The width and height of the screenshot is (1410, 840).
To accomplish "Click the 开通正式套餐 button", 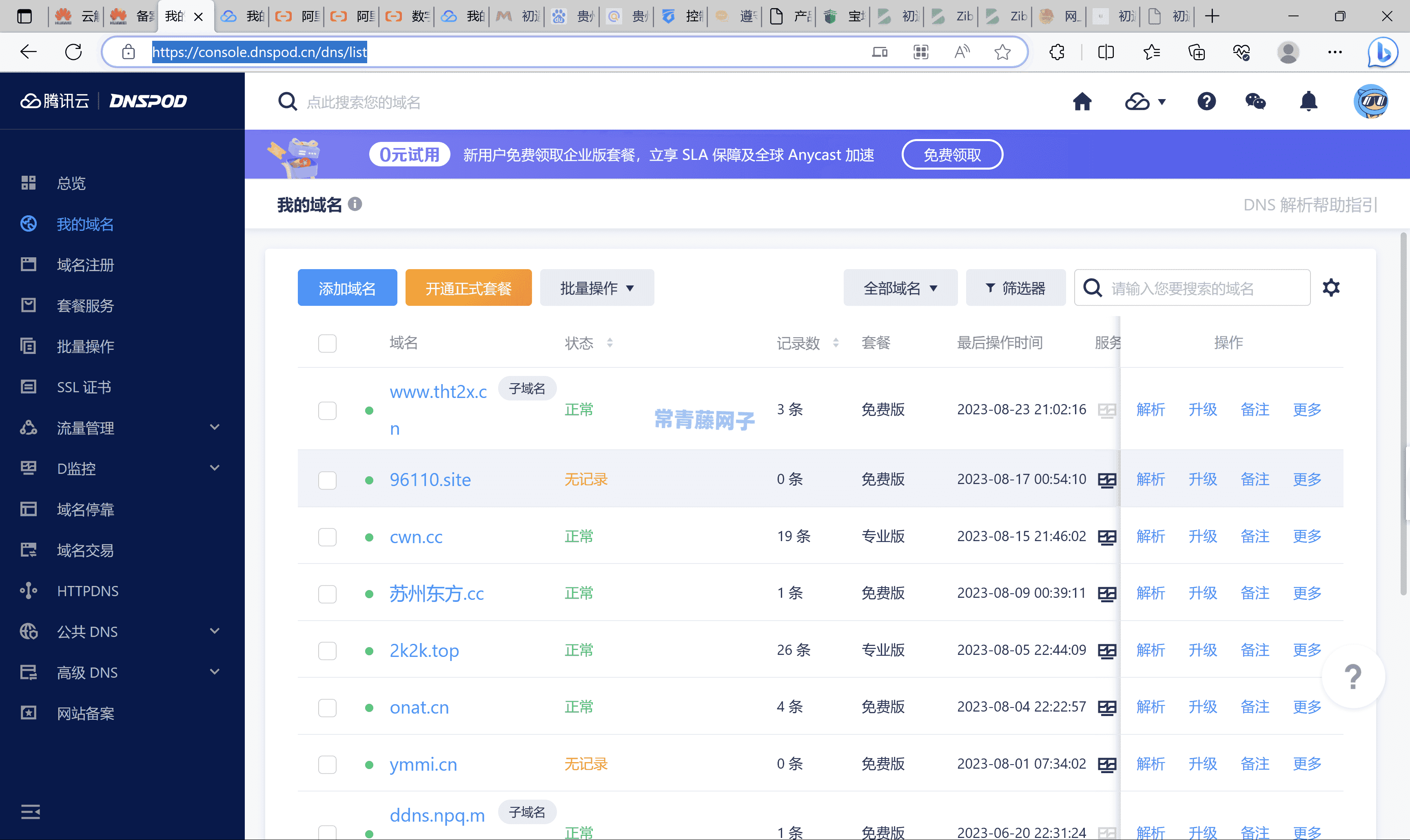I will pos(468,287).
